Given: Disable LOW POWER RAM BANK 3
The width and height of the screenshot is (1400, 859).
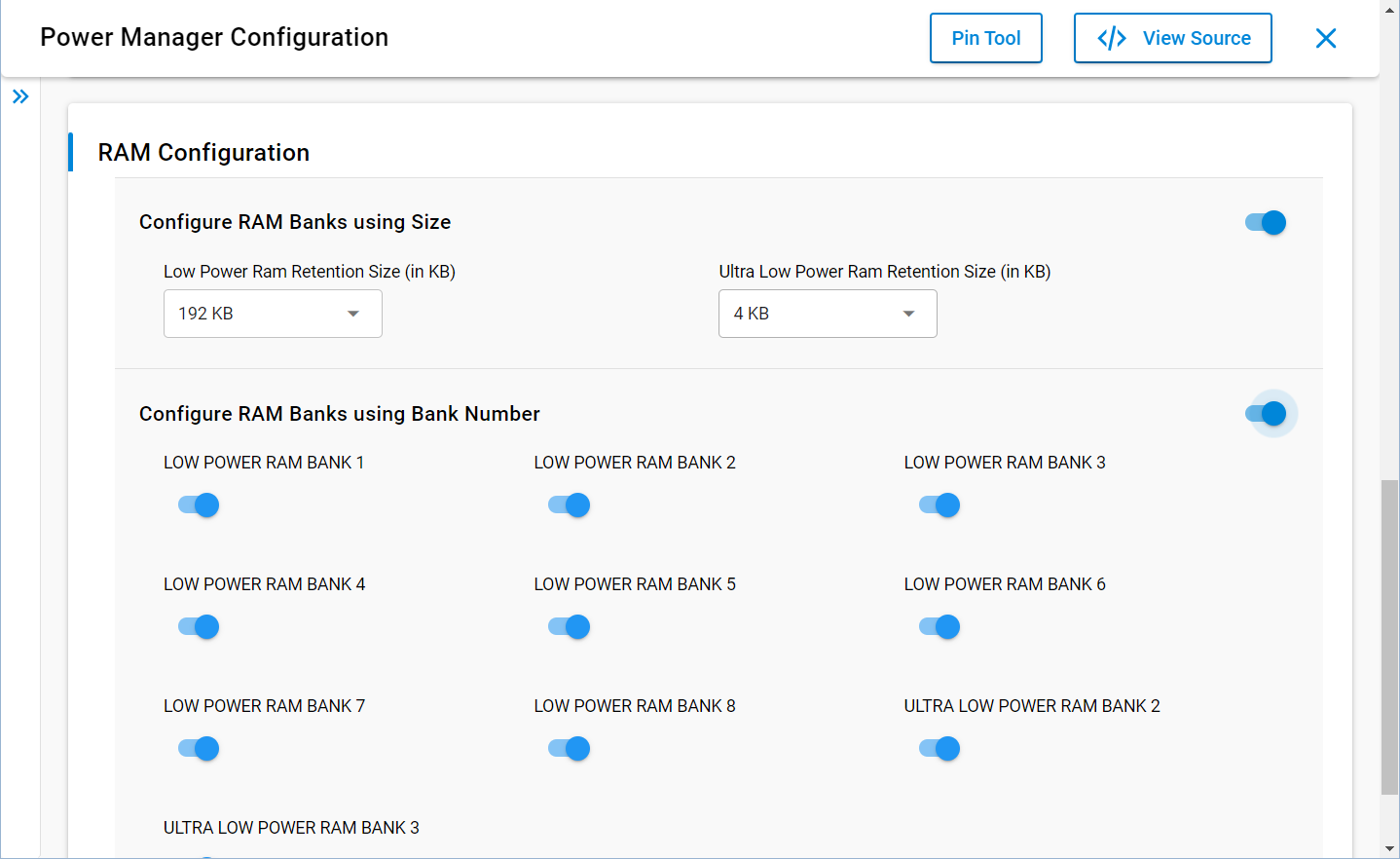Looking at the screenshot, I should click(938, 504).
